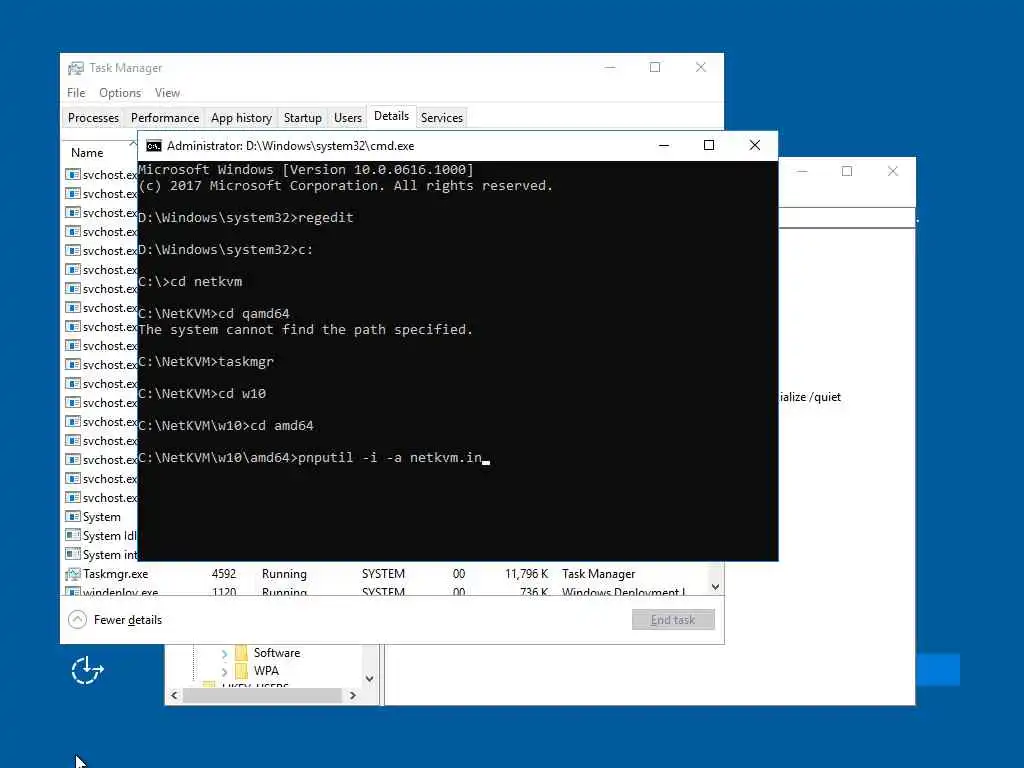Image resolution: width=1024 pixels, height=768 pixels.
Task: Minimize the background Registry Editor window
Action: pos(803,171)
